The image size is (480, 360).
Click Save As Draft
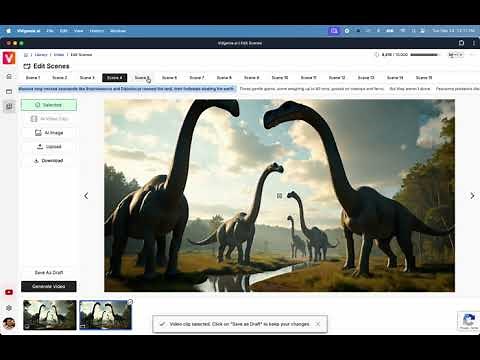click(49, 273)
